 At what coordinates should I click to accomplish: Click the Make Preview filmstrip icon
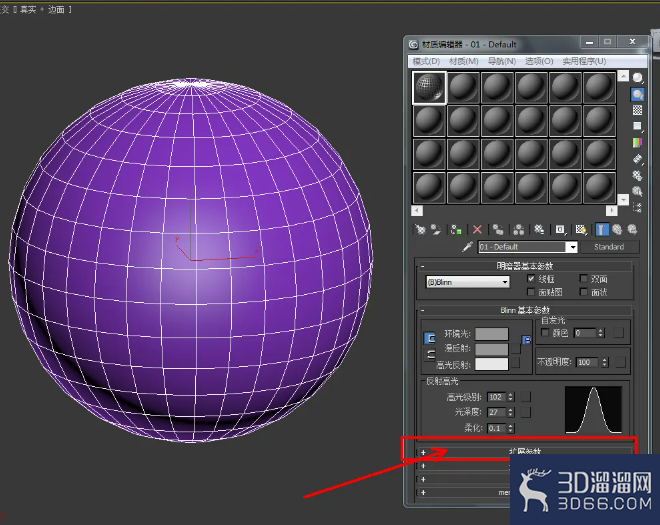point(638,159)
